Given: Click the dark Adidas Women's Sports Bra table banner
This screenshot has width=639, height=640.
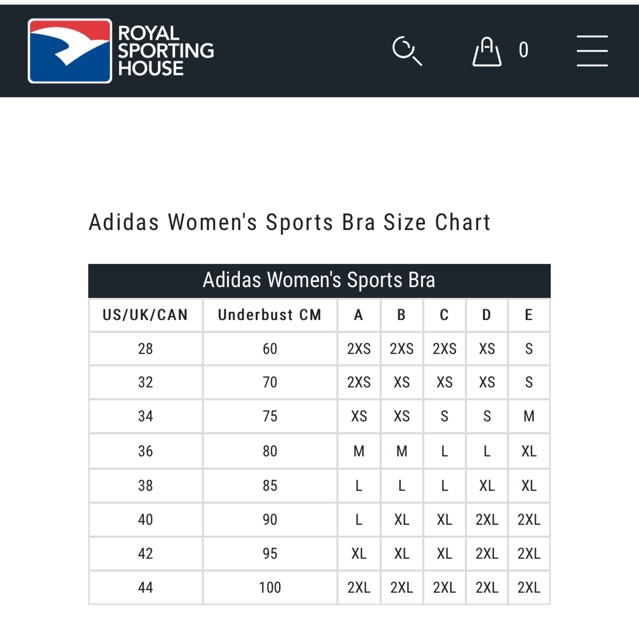Looking at the screenshot, I should coord(319,280).
